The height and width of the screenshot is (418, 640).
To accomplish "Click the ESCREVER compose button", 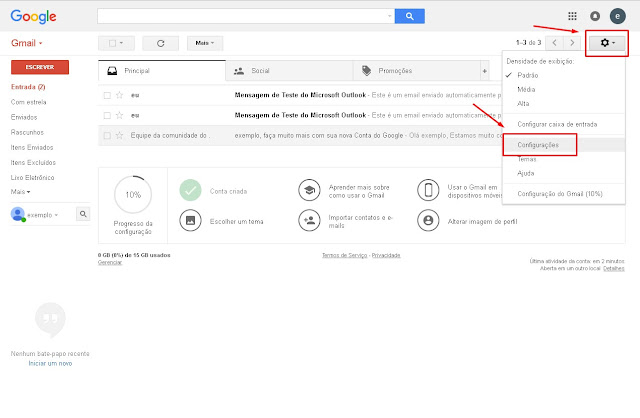I will pyautogui.click(x=40, y=67).
